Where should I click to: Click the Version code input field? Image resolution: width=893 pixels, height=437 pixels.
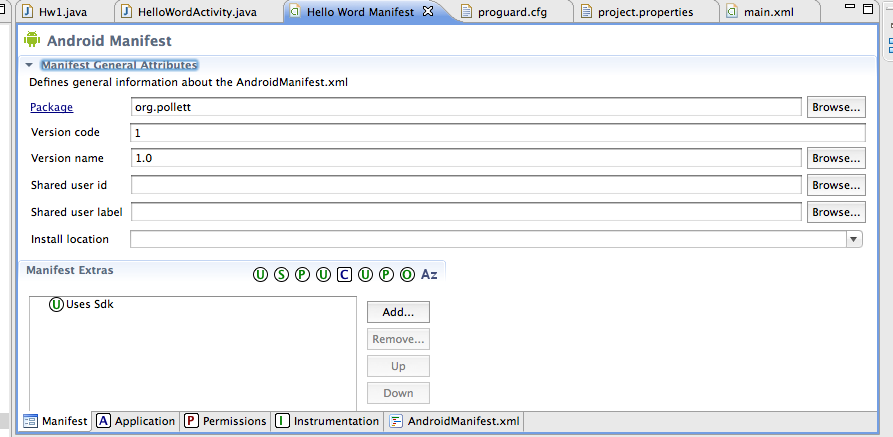click(x=498, y=133)
